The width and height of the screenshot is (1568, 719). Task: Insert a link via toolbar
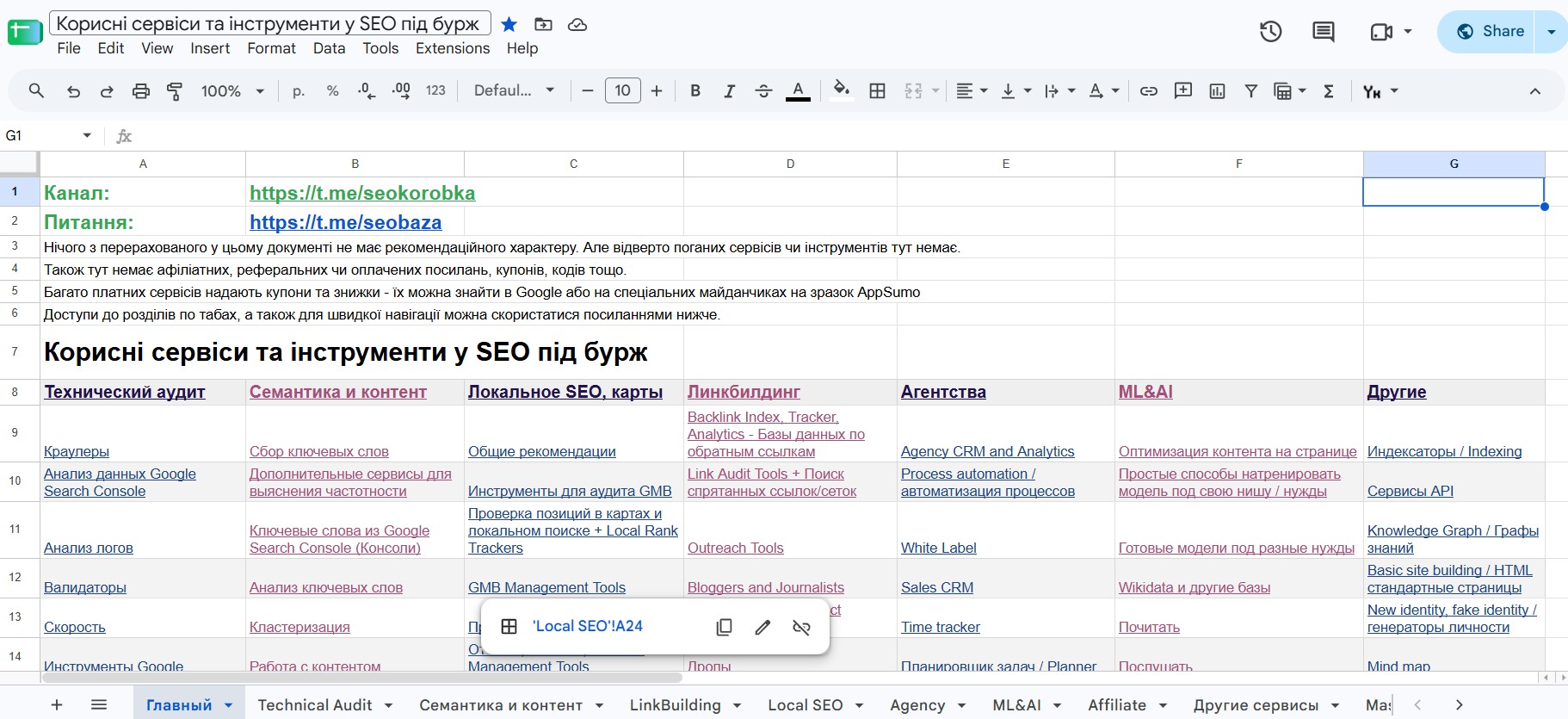pyautogui.click(x=1148, y=90)
